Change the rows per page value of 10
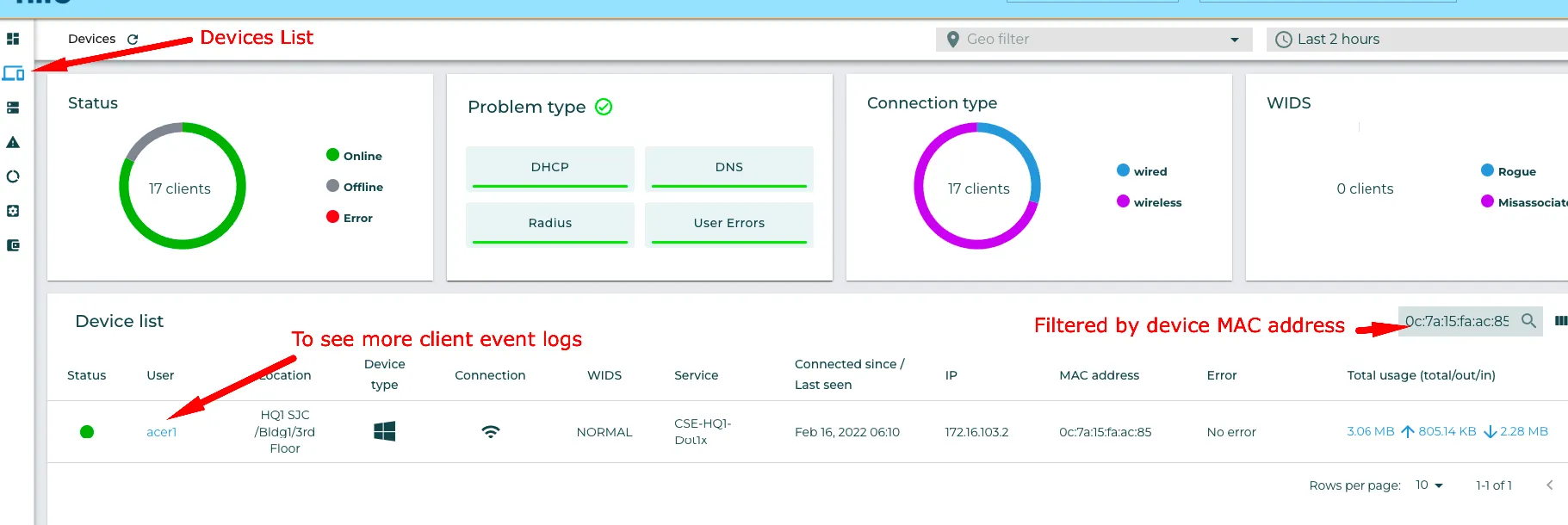This screenshot has width=1568, height=525. [1429, 485]
